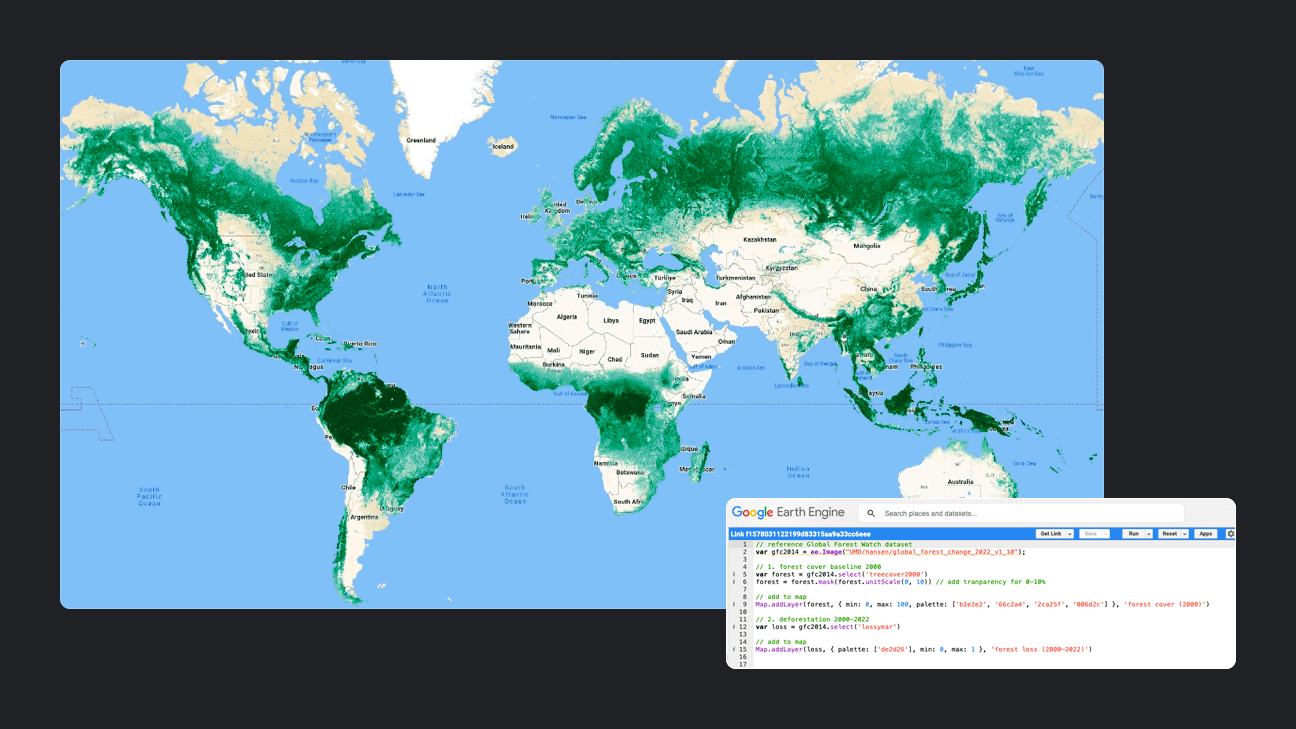The height and width of the screenshot is (729, 1296).
Task: Click the code hint icon on line 12
Action: click(x=733, y=627)
